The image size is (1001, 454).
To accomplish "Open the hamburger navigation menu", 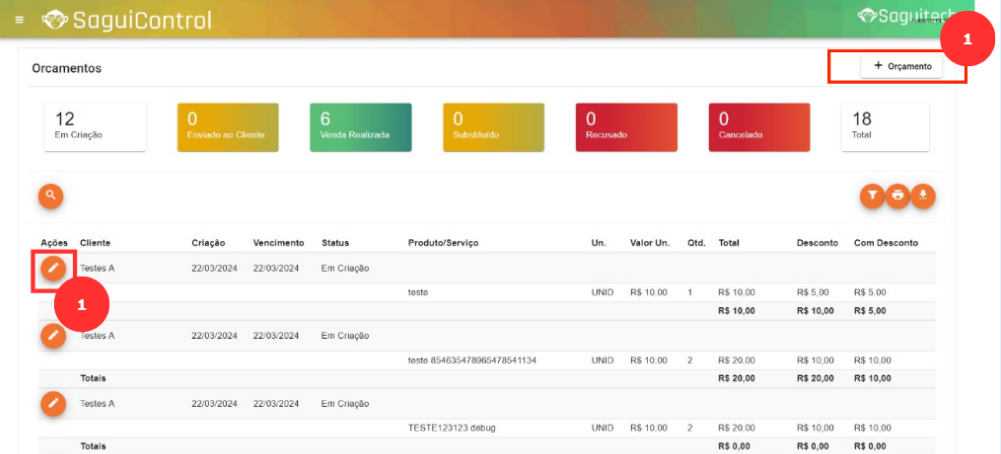I will (20, 20).
